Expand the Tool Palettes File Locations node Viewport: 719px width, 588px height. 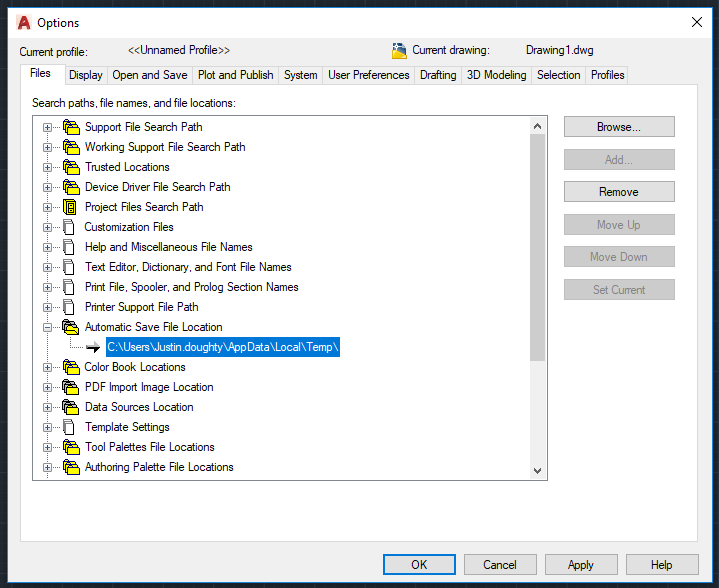click(47, 447)
